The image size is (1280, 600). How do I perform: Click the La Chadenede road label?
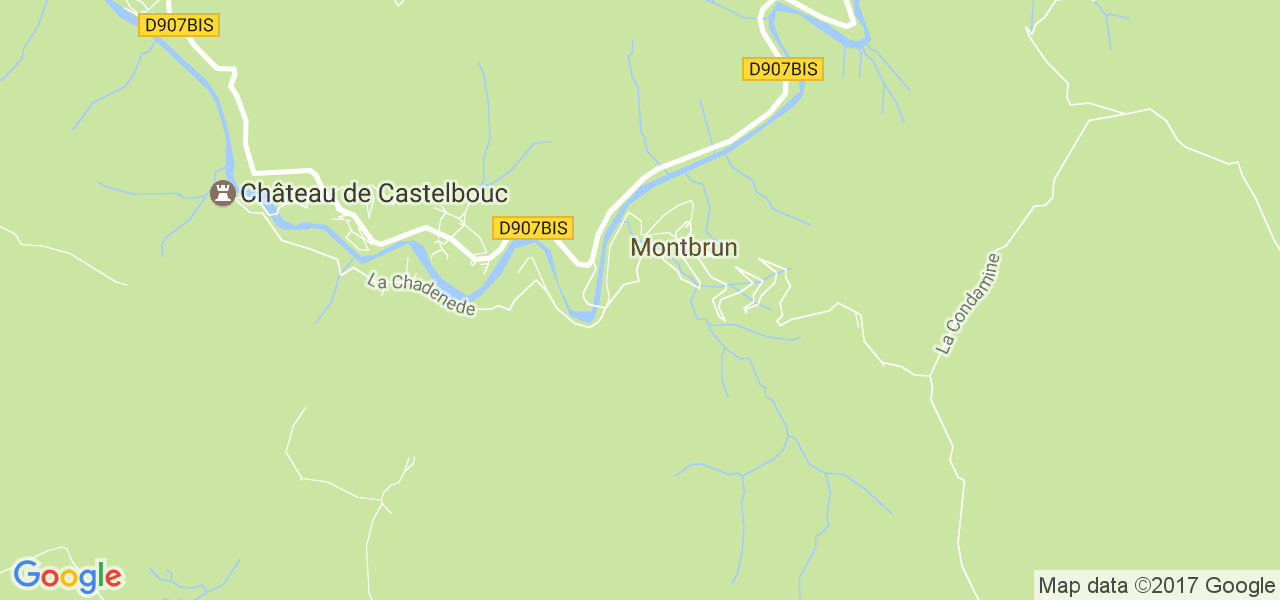[421, 295]
